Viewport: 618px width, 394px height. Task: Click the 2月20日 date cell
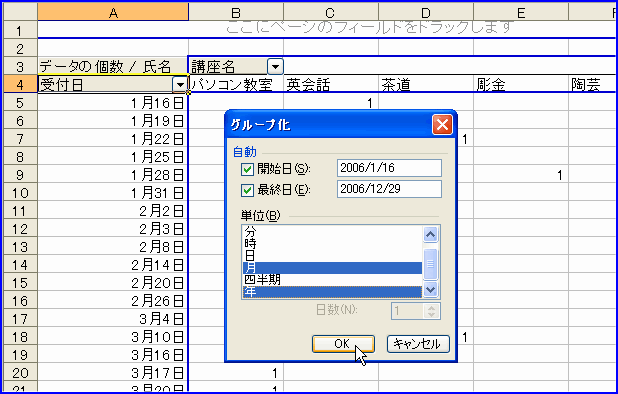pos(113,283)
